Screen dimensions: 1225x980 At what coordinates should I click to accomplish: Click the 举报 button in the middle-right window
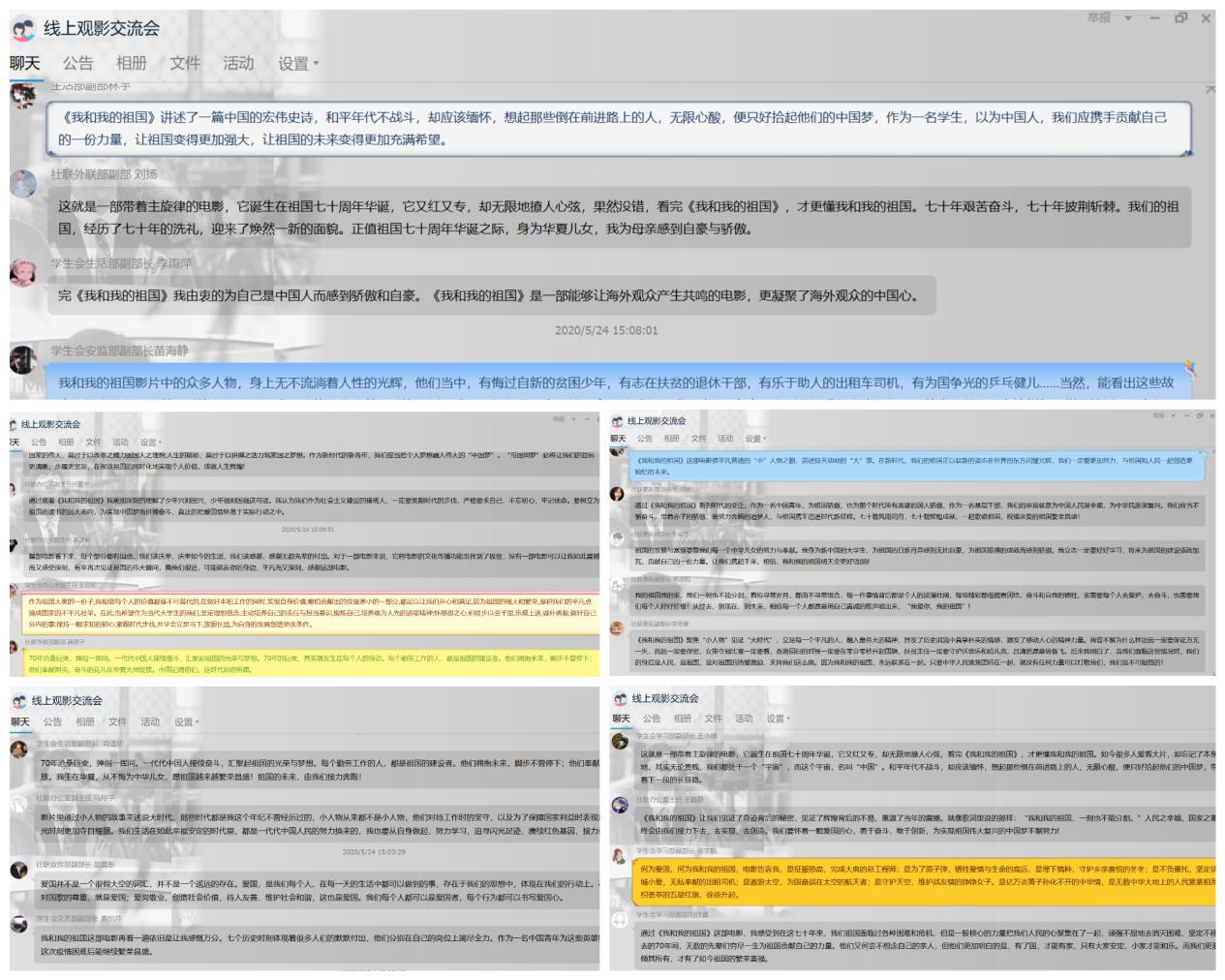tap(1158, 415)
